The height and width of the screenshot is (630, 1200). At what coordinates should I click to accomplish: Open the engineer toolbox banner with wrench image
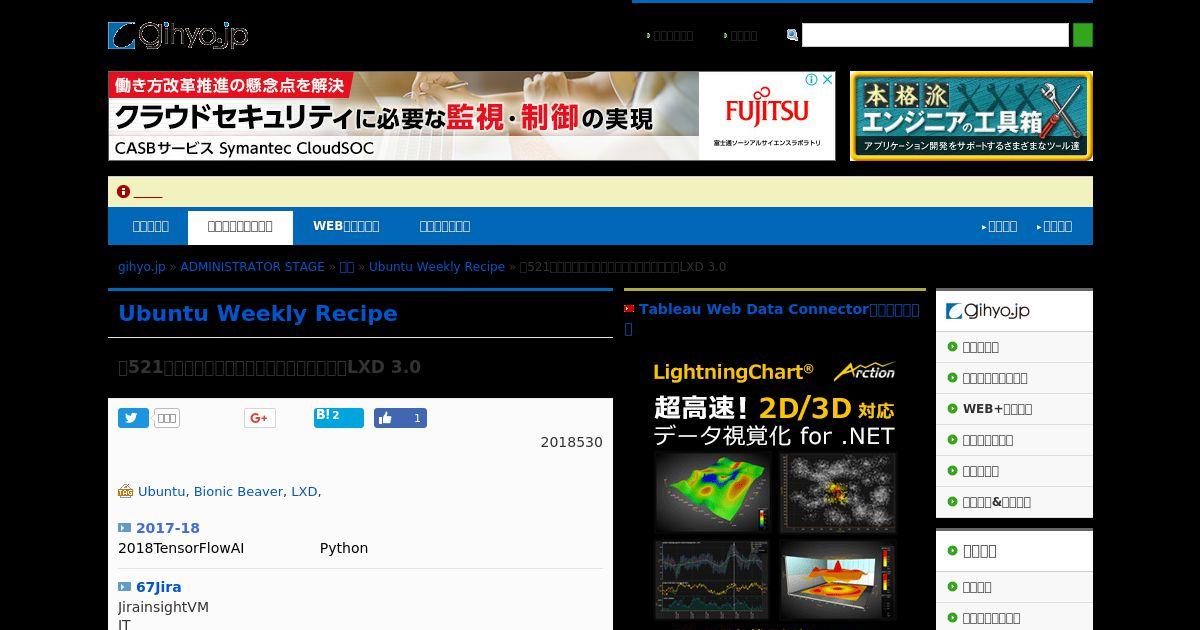(x=971, y=116)
